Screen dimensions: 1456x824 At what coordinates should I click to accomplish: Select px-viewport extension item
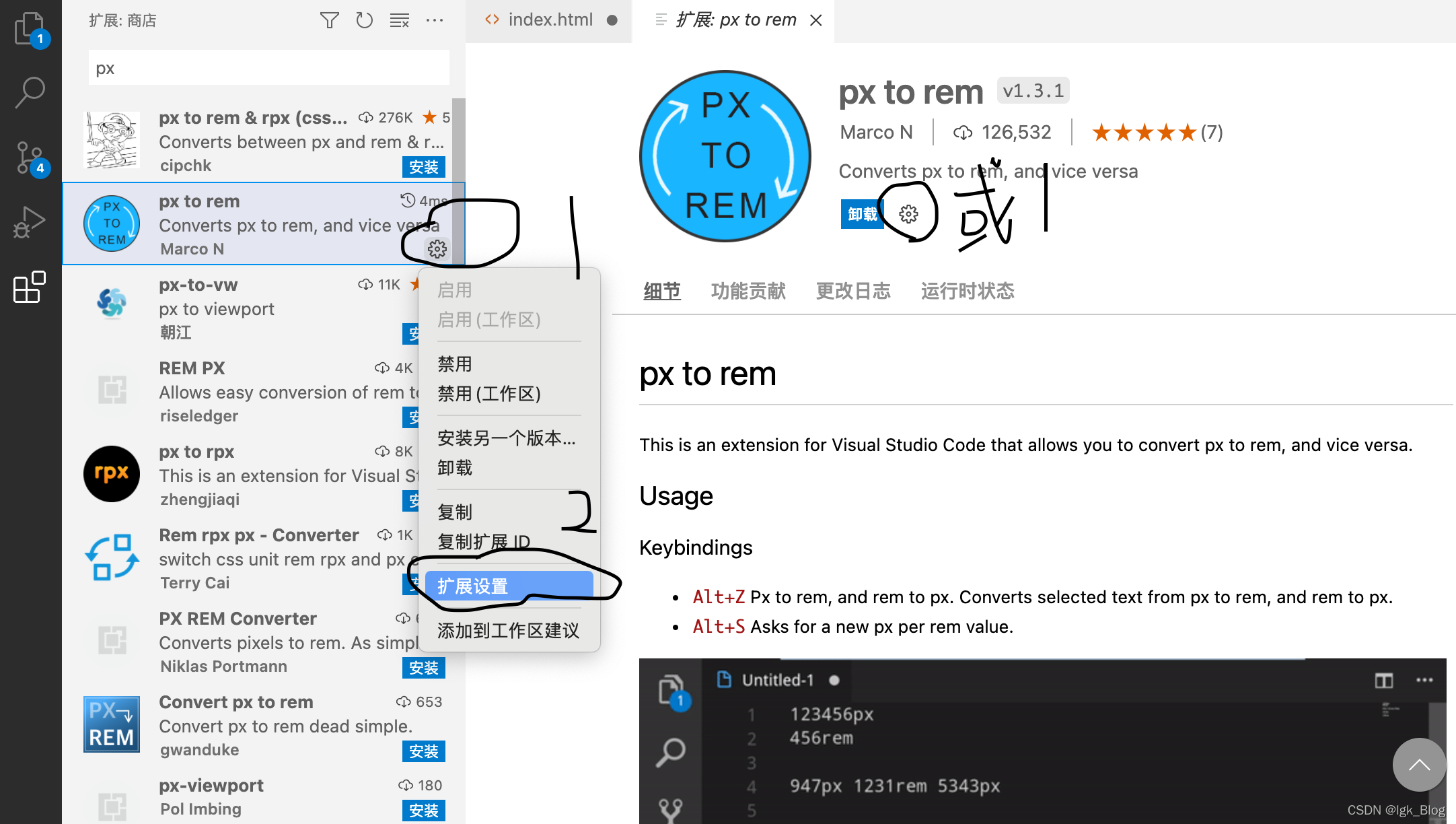coord(258,796)
